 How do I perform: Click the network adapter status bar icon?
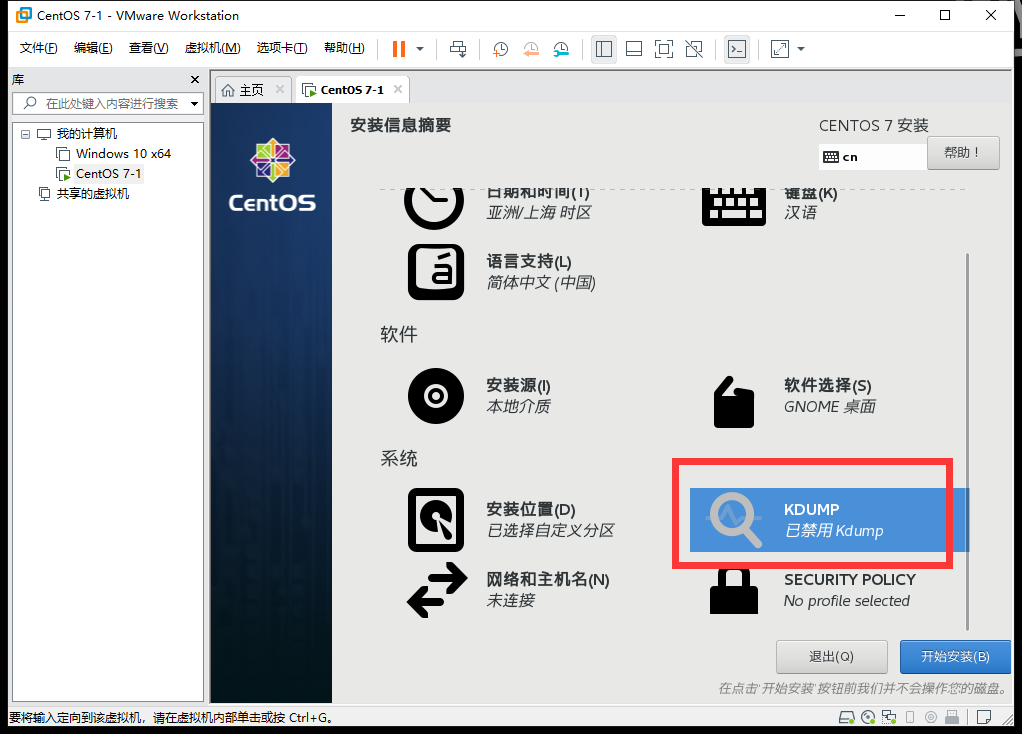889,717
